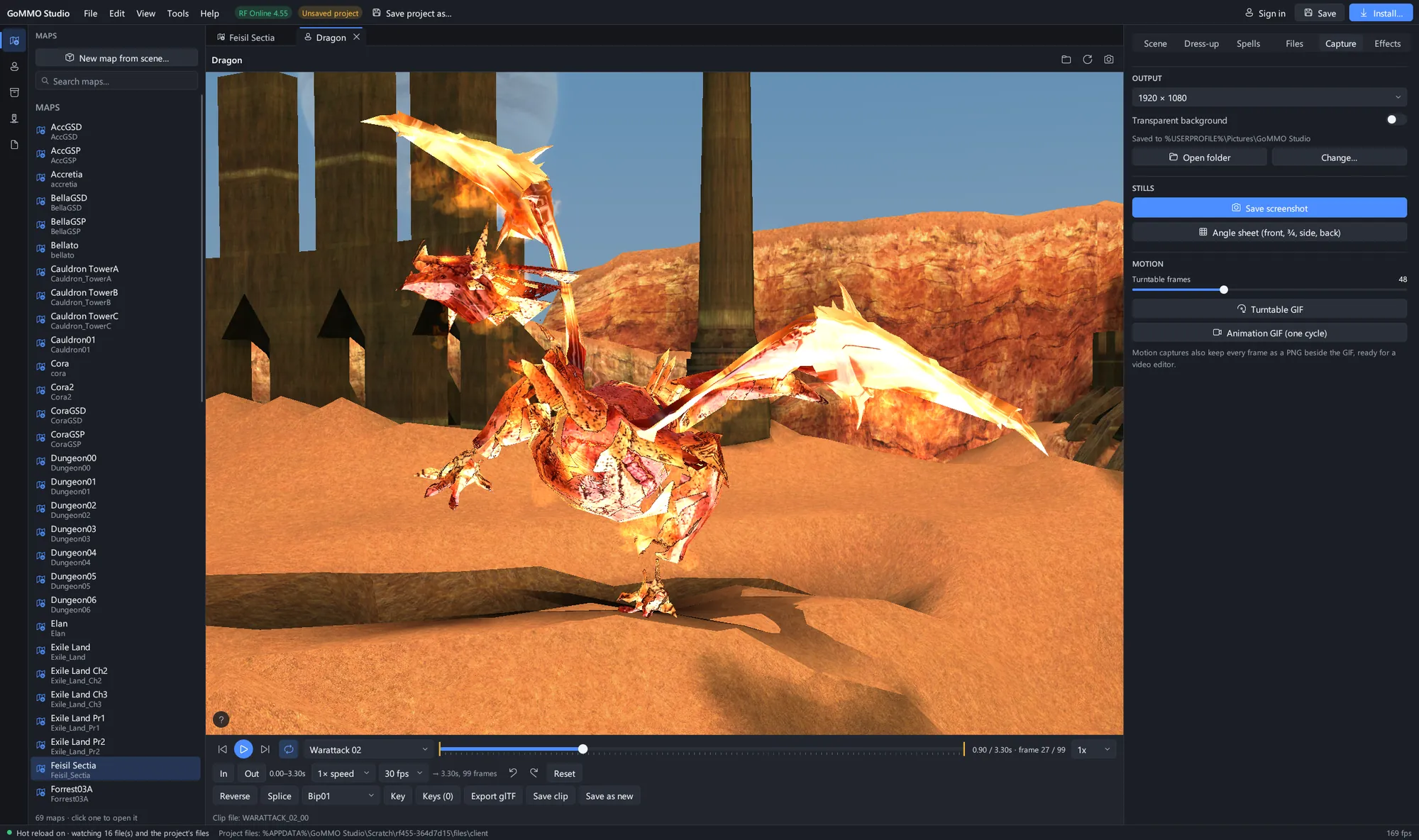Click the Save project as icon button
The height and width of the screenshot is (840, 1419).
coord(412,13)
